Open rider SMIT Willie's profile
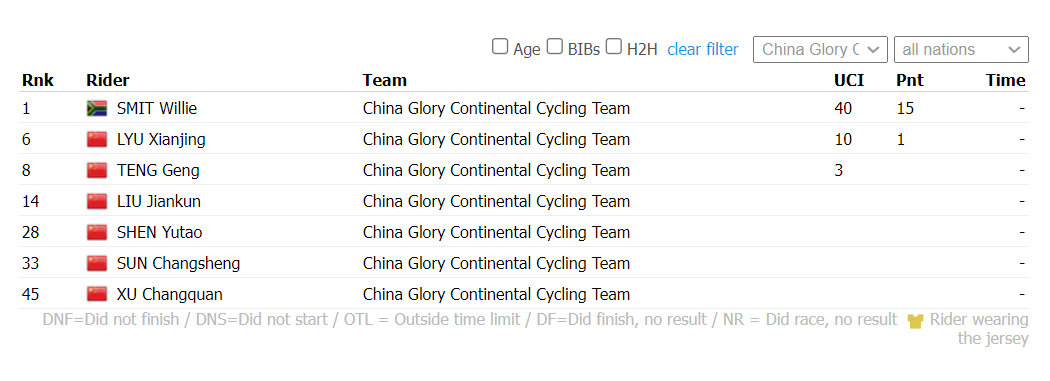Image resolution: width=1050 pixels, height=381 pixels. [x=157, y=108]
